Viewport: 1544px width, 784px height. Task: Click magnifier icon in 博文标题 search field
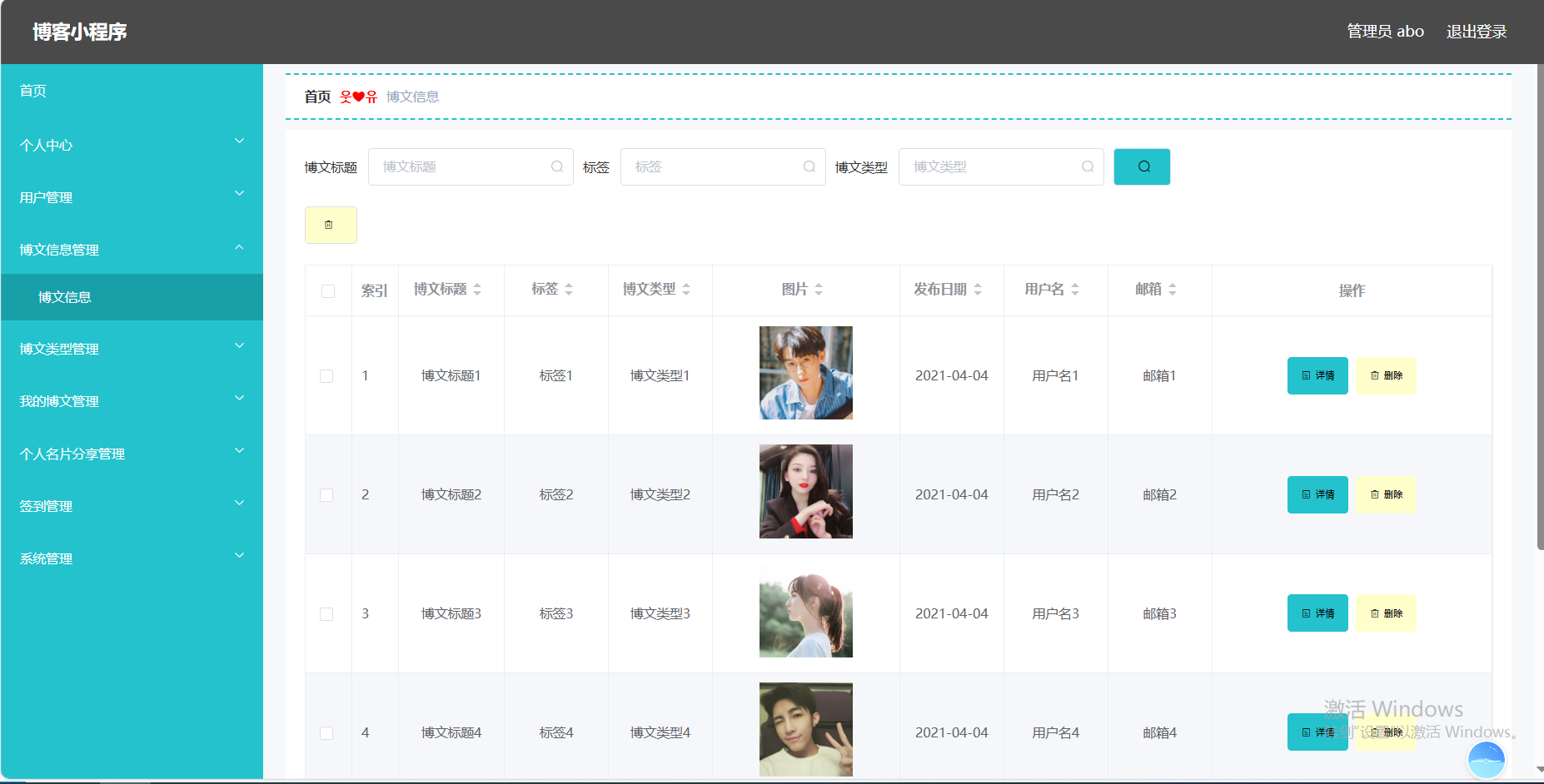(557, 166)
